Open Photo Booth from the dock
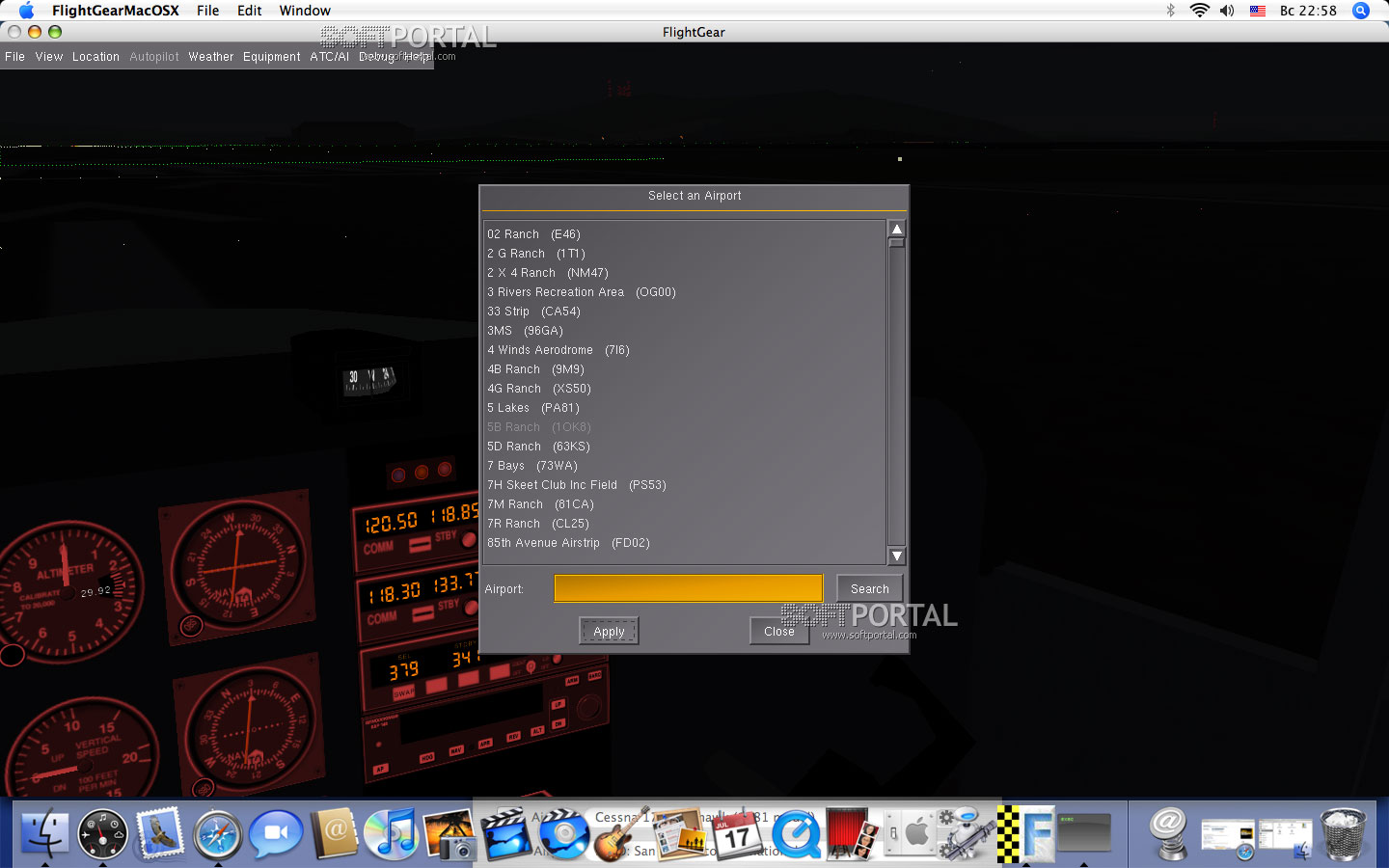The image size is (1389, 868). coord(853,833)
